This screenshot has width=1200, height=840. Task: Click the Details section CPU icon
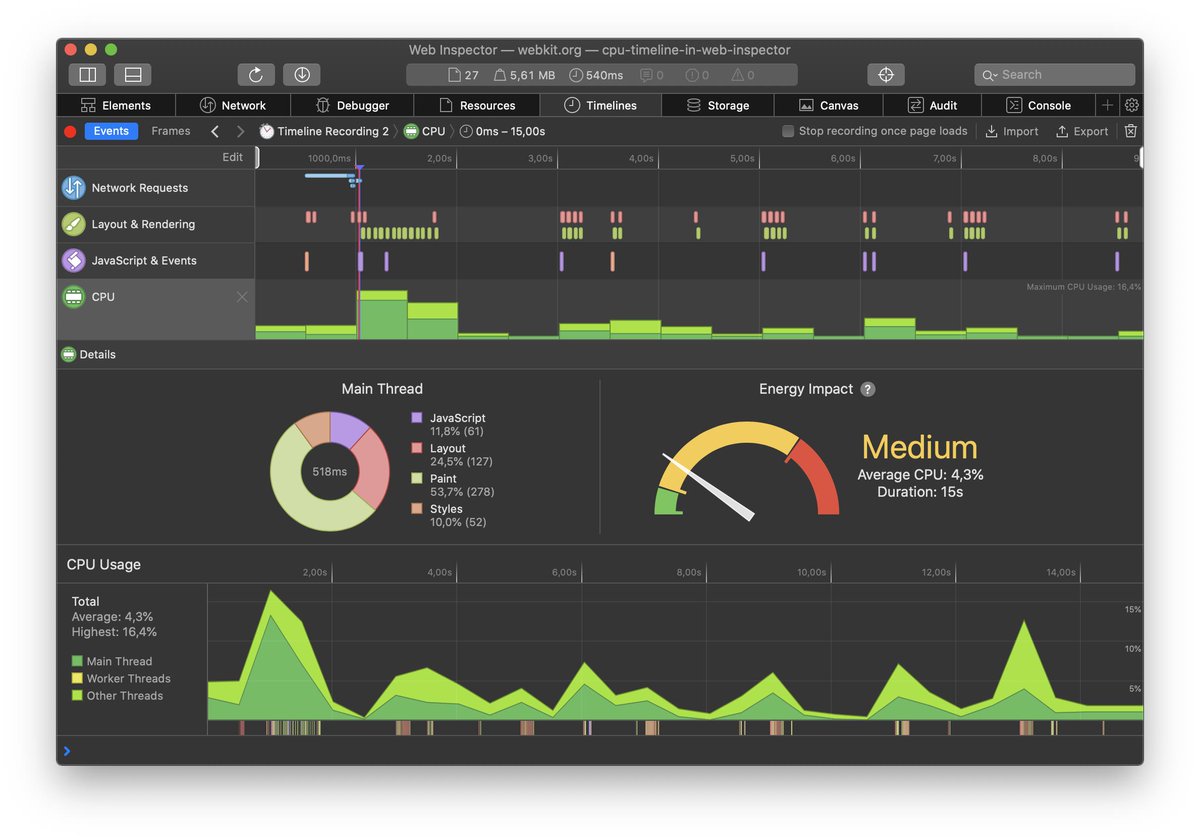click(68, 354)
